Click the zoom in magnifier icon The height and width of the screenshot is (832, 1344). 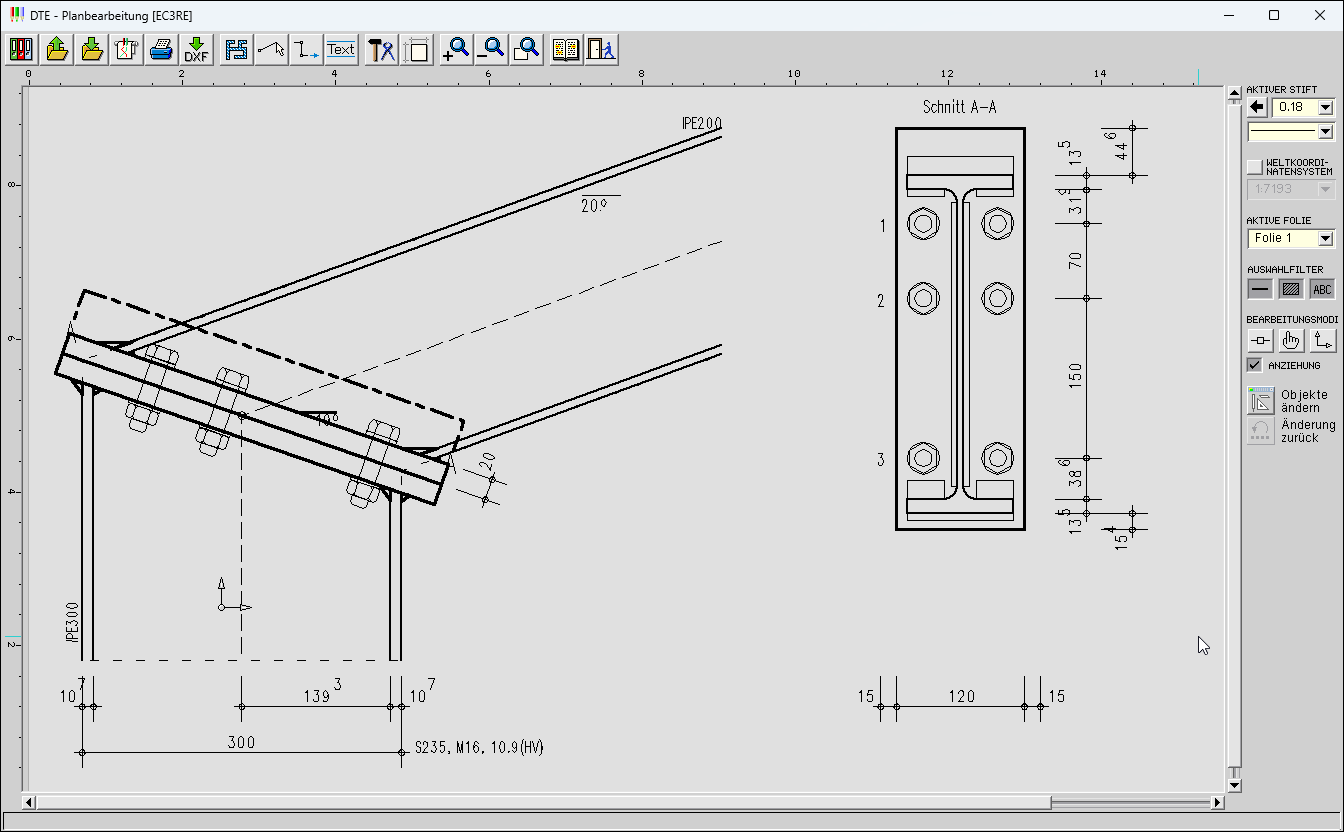(x=456, y=49)
